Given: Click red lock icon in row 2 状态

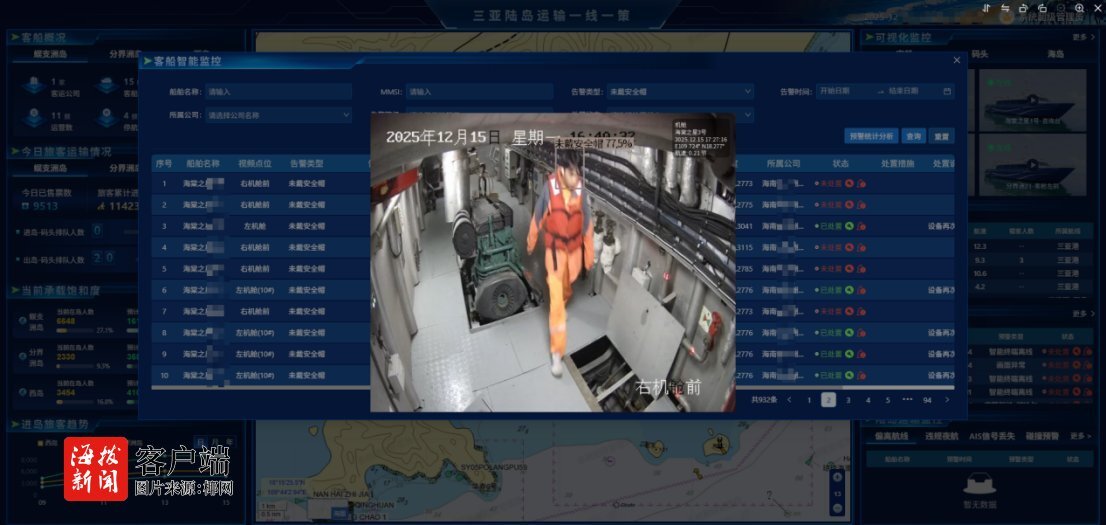Looking at the screenshot, I should [x=861, y=205].
